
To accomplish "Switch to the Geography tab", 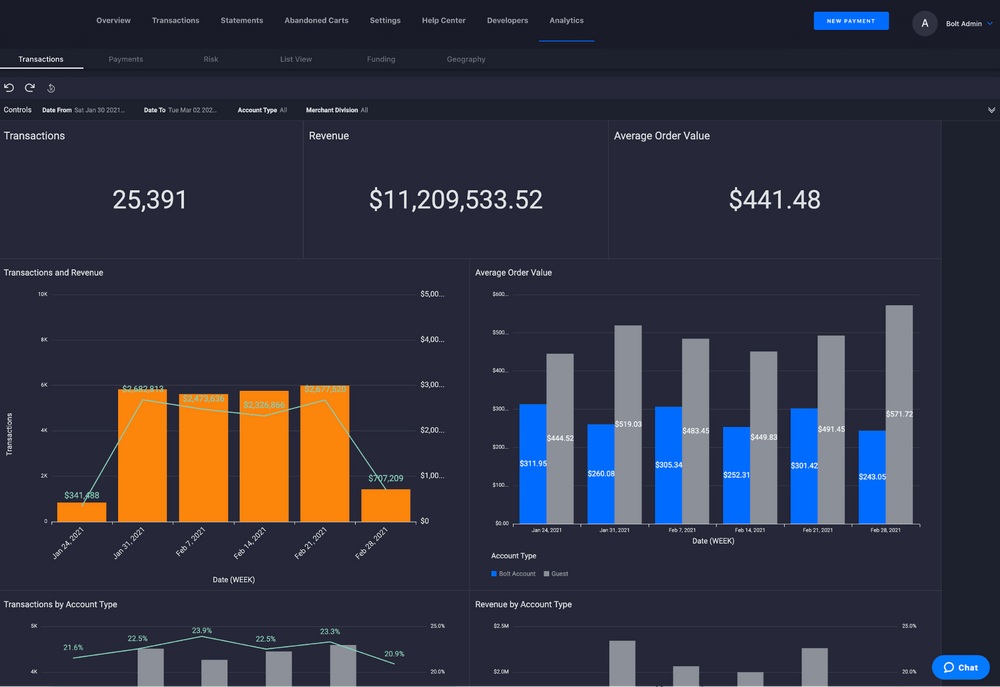I will pyautogui.click(x=466, y=59).
